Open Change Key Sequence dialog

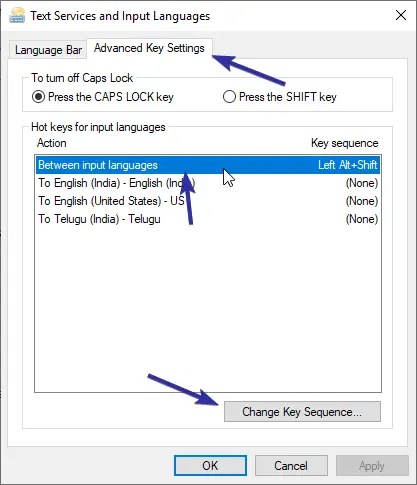[x=302, y=412]
